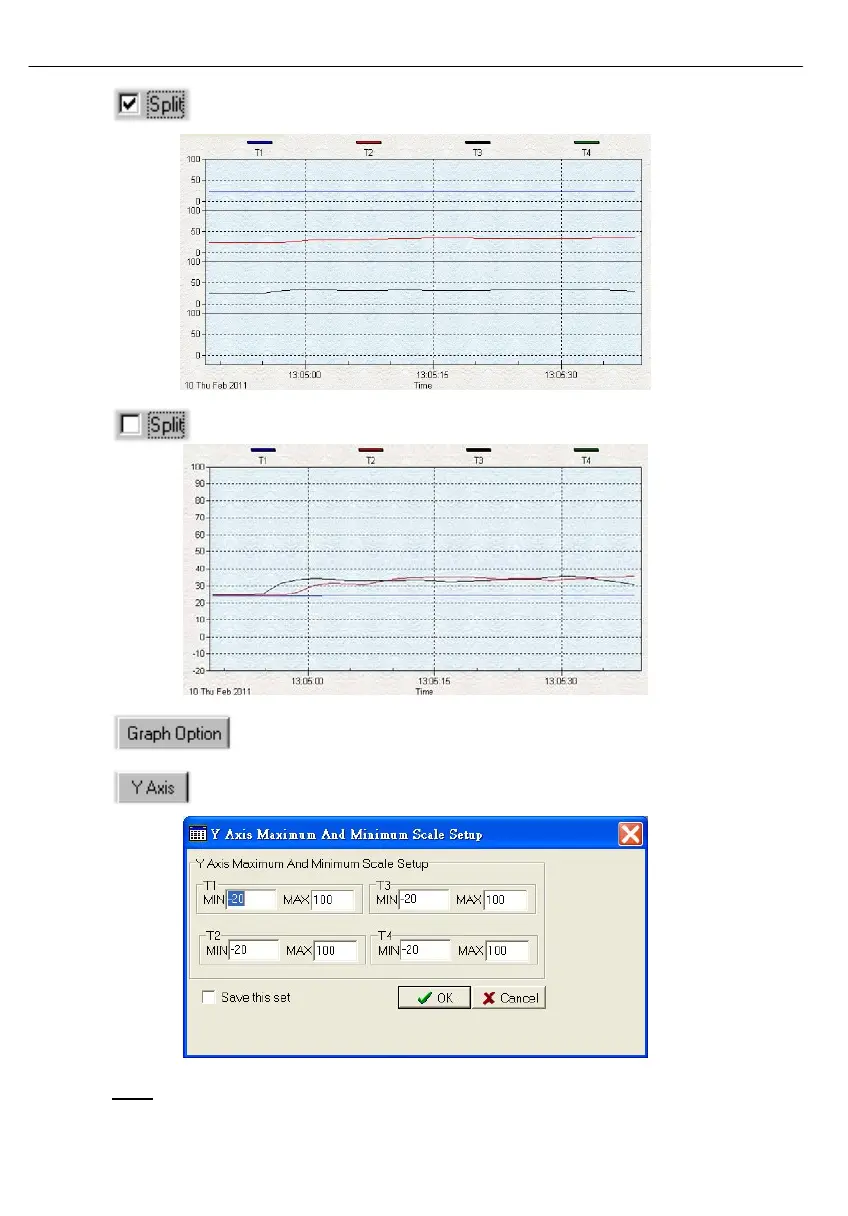Edit the T3 MIN field
848x1216 pixels.
(x=423, y=900)
